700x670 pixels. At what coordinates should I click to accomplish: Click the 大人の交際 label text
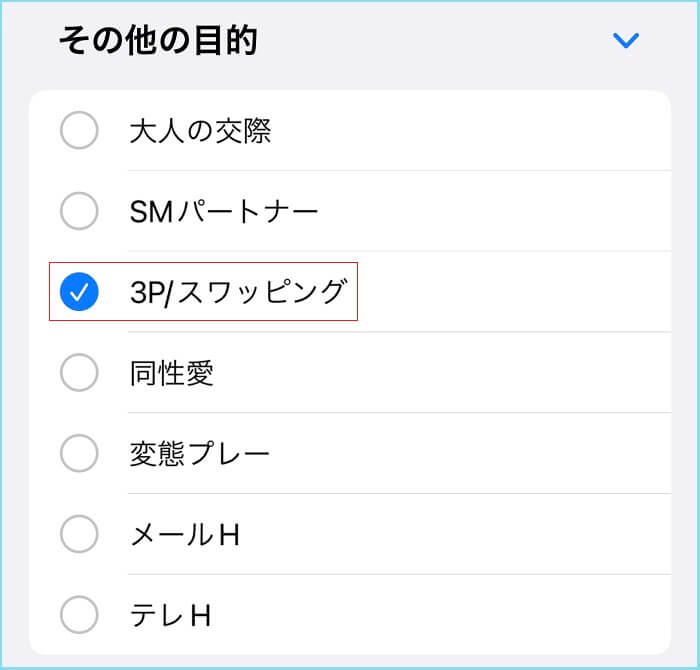[200, 131]
